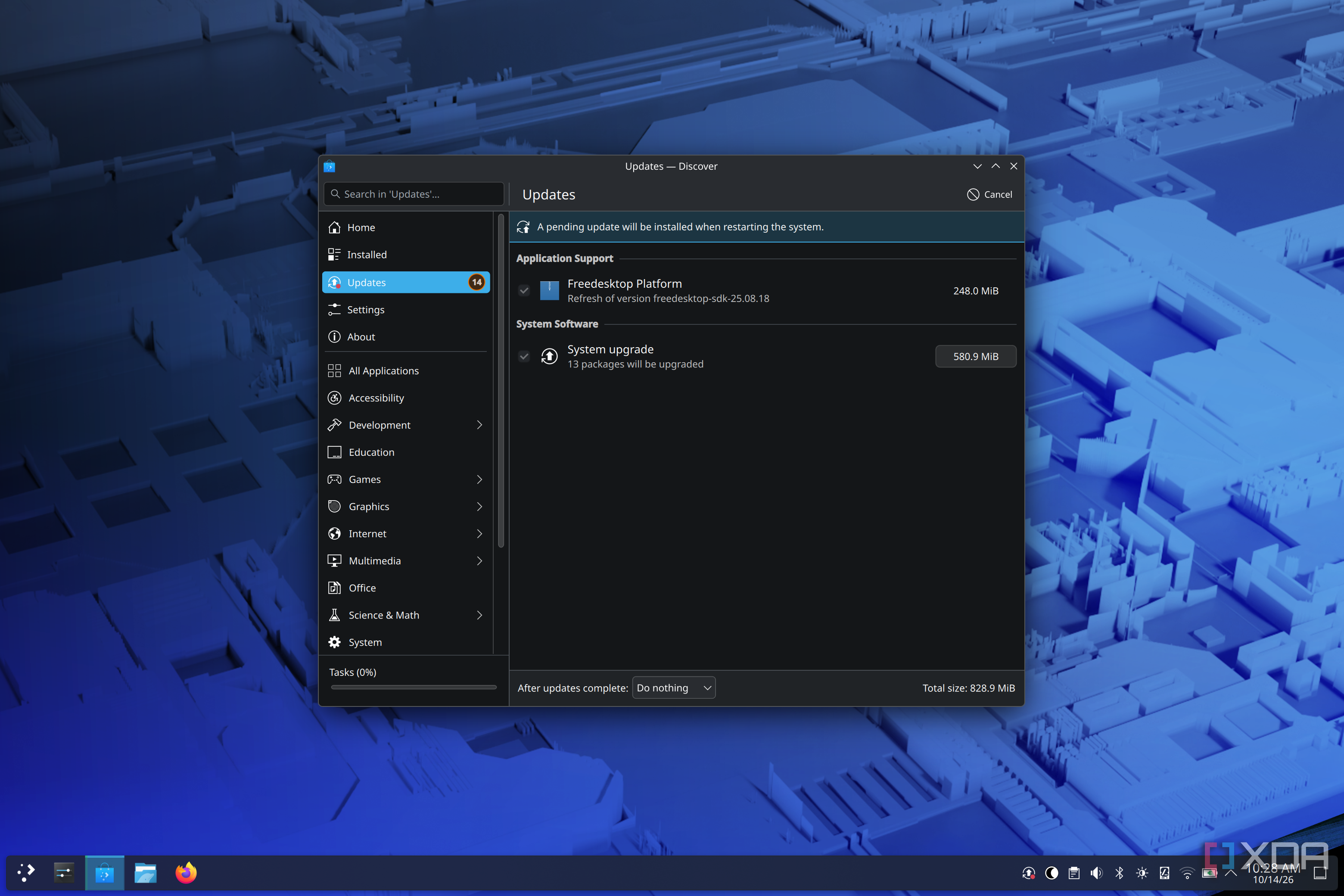The height and width of the screenshot is (896, 1344).
Task: Expand the Internet category arrow
Action: 479,533
